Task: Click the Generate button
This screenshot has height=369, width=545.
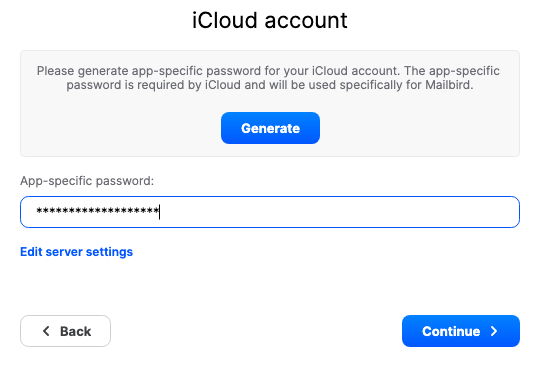Action: [270, 128]
